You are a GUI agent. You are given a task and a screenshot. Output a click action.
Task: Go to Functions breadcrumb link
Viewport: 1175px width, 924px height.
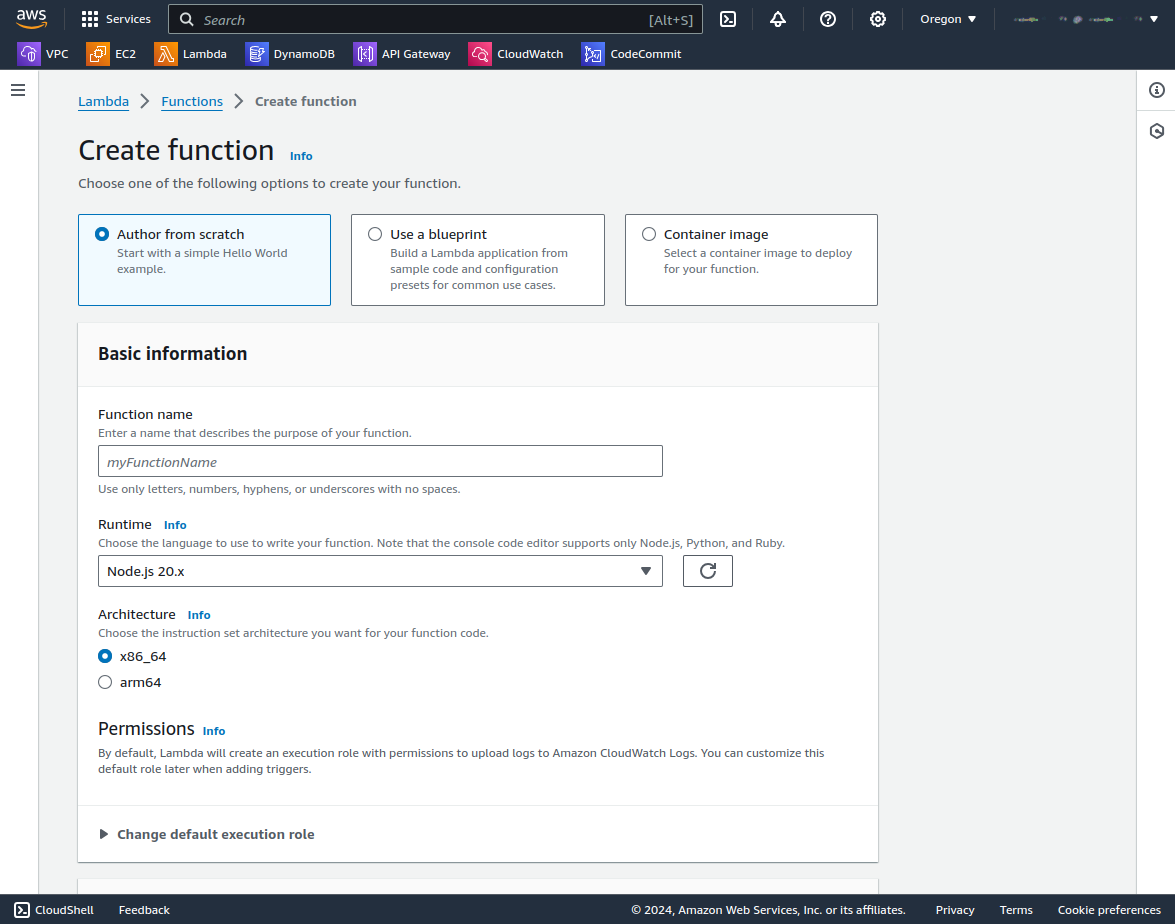pyautogui.click(x=192, y=101)
